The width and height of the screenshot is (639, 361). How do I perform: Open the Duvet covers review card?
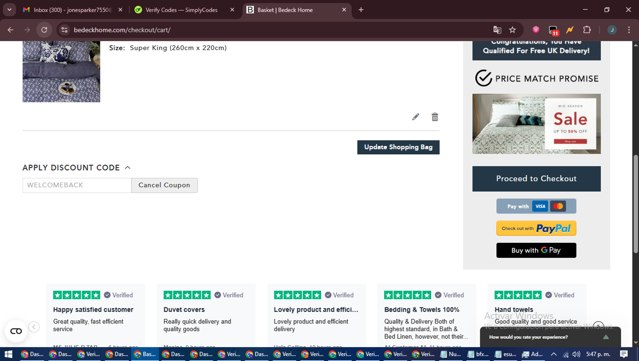click(206, 316)
